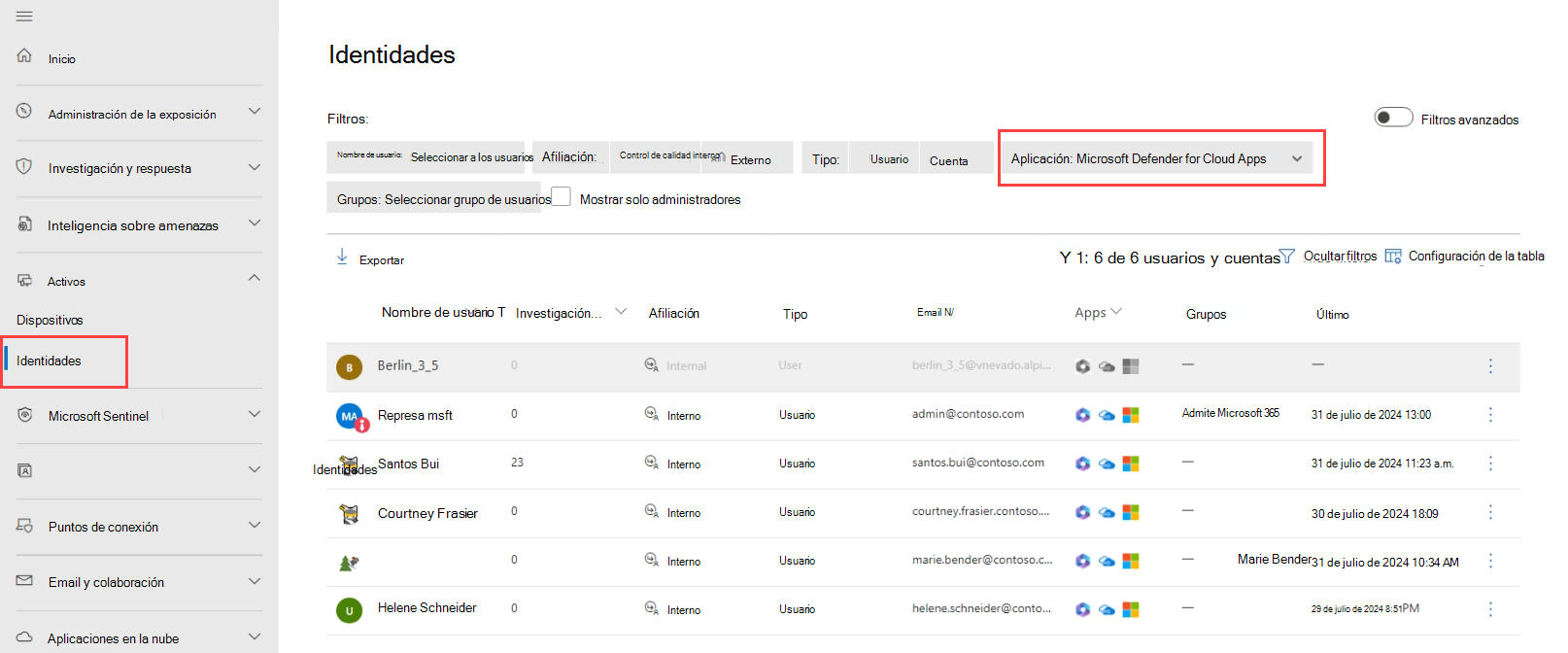Click the Exportar download arrow icon
Image resolution: width=1568 pixels, height=653 pixels.
click(x=342, y=257)
